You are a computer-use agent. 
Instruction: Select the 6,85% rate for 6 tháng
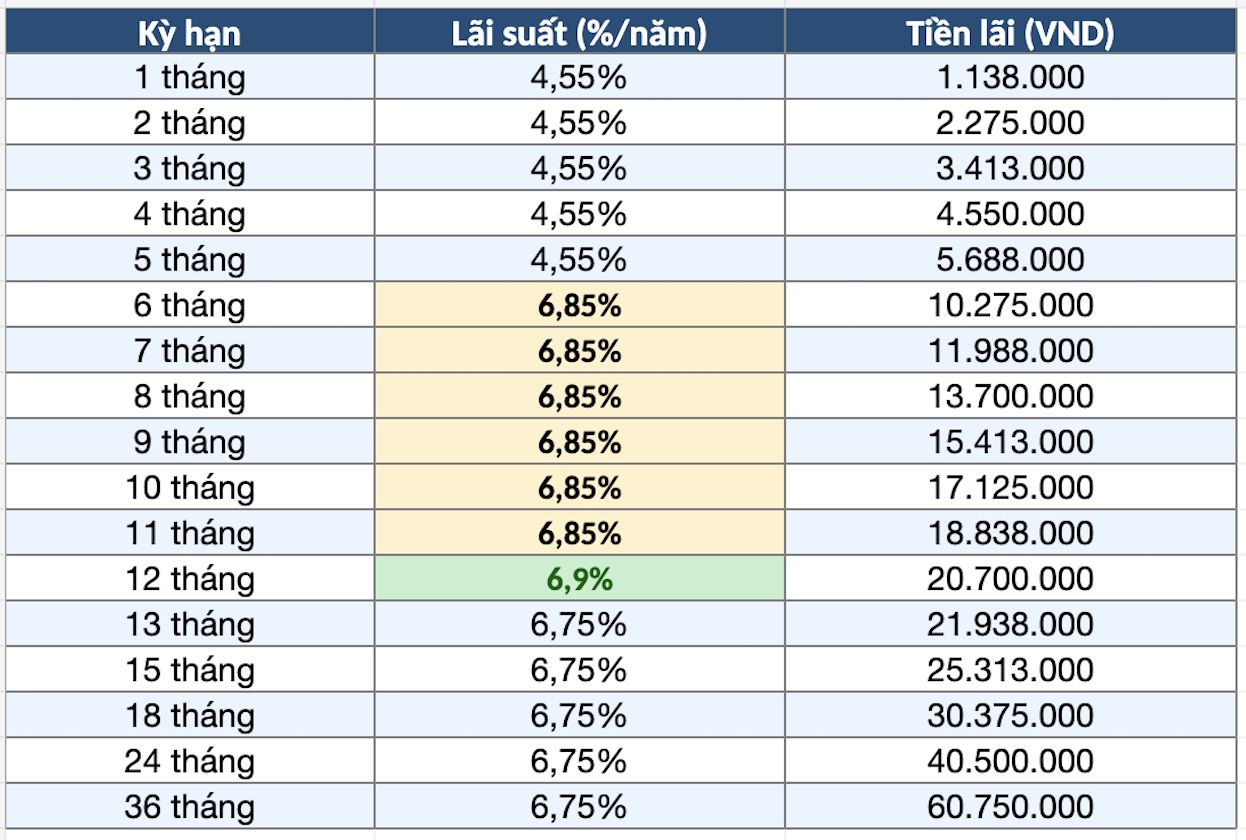(580, 305)
